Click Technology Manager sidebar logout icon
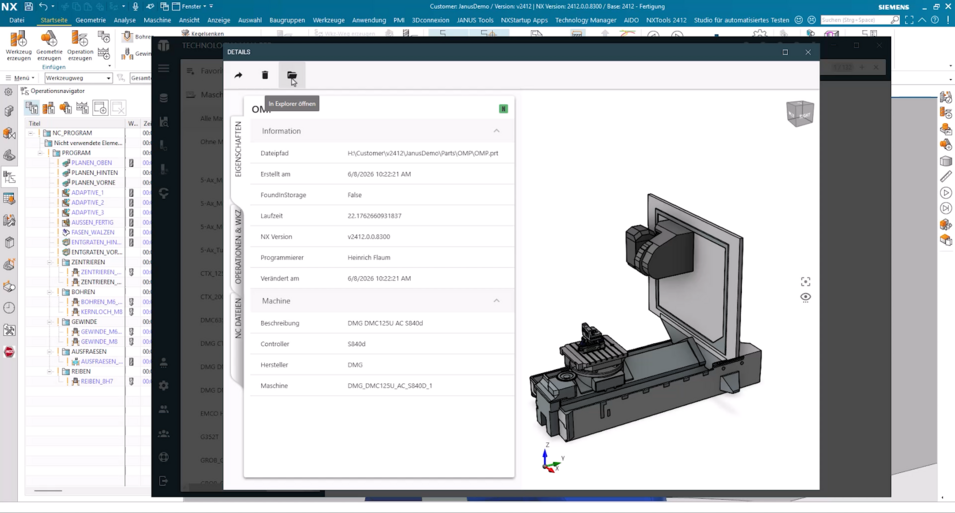The width and height of the screenshot is (955, 513). (x=163, y=481)
